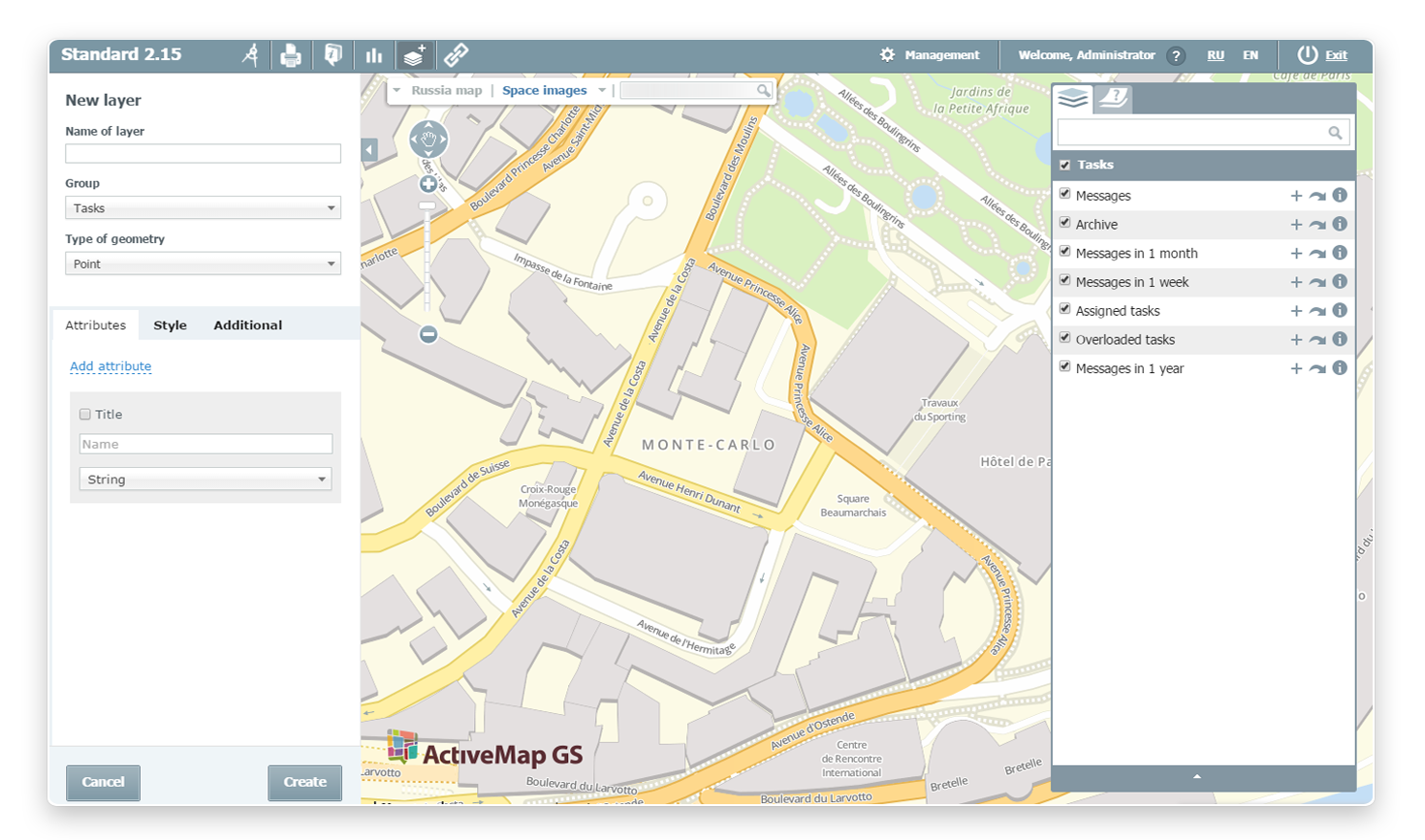Image resolution: width=1425 pixels, height=840 pixels.
Task: Switch to the Style tab
Action: [170, 326]
